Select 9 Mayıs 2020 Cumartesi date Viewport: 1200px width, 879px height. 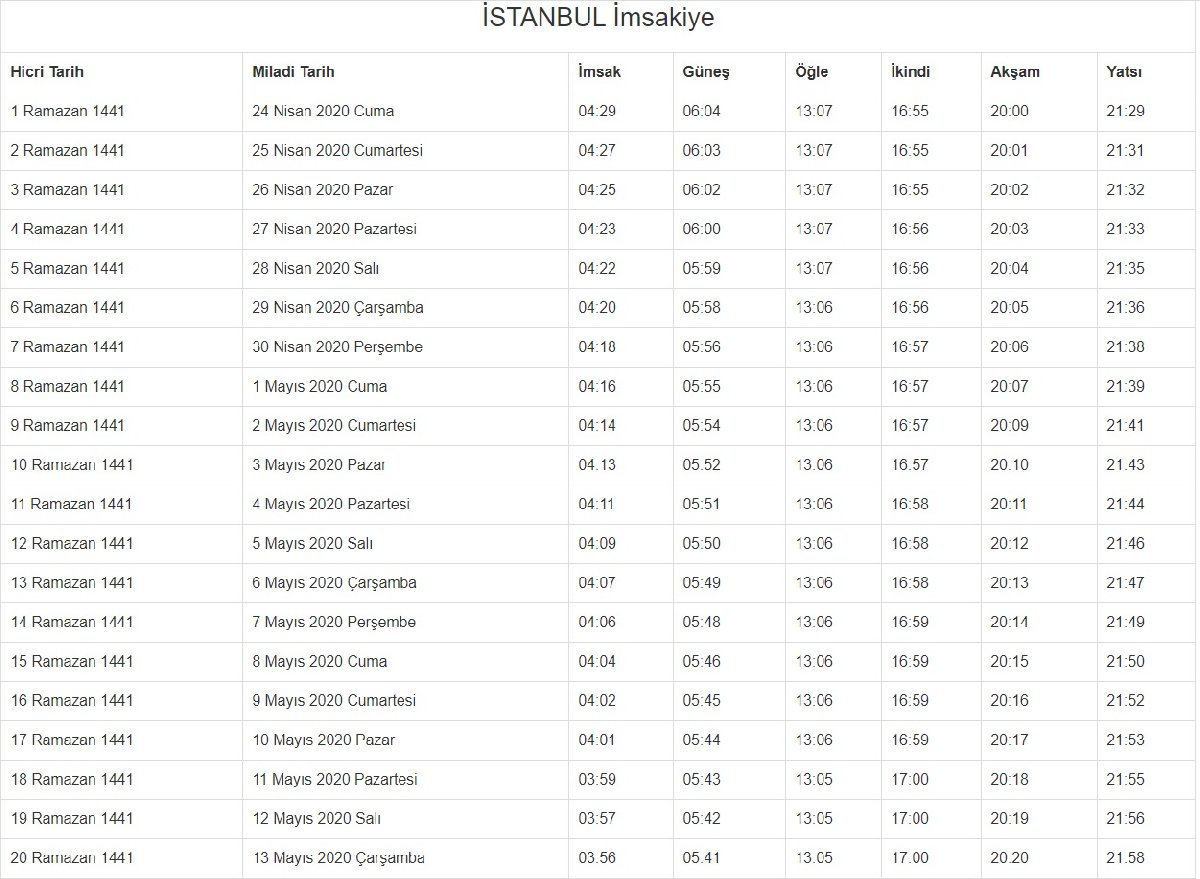click(334, 701)
